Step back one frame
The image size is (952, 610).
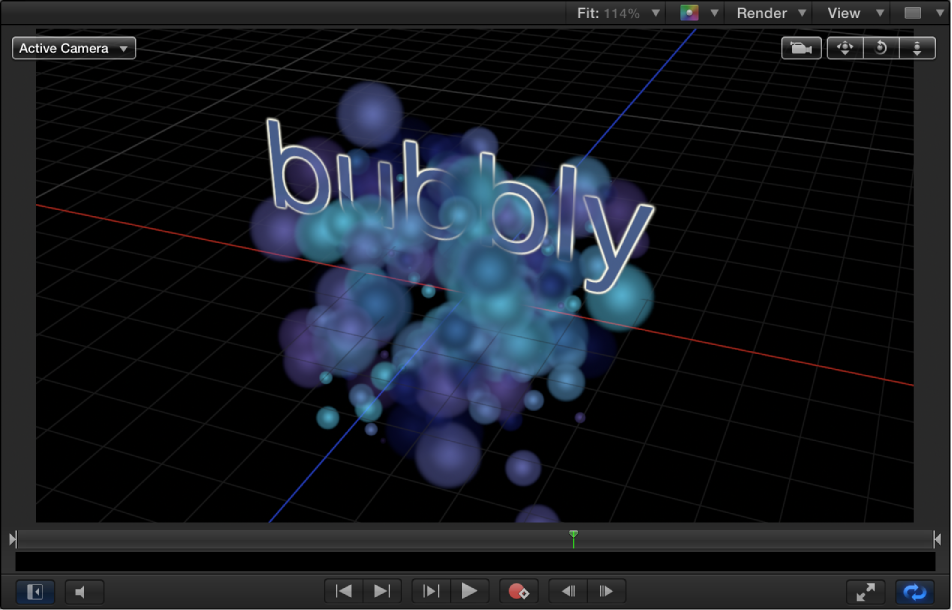click(567, 591)
